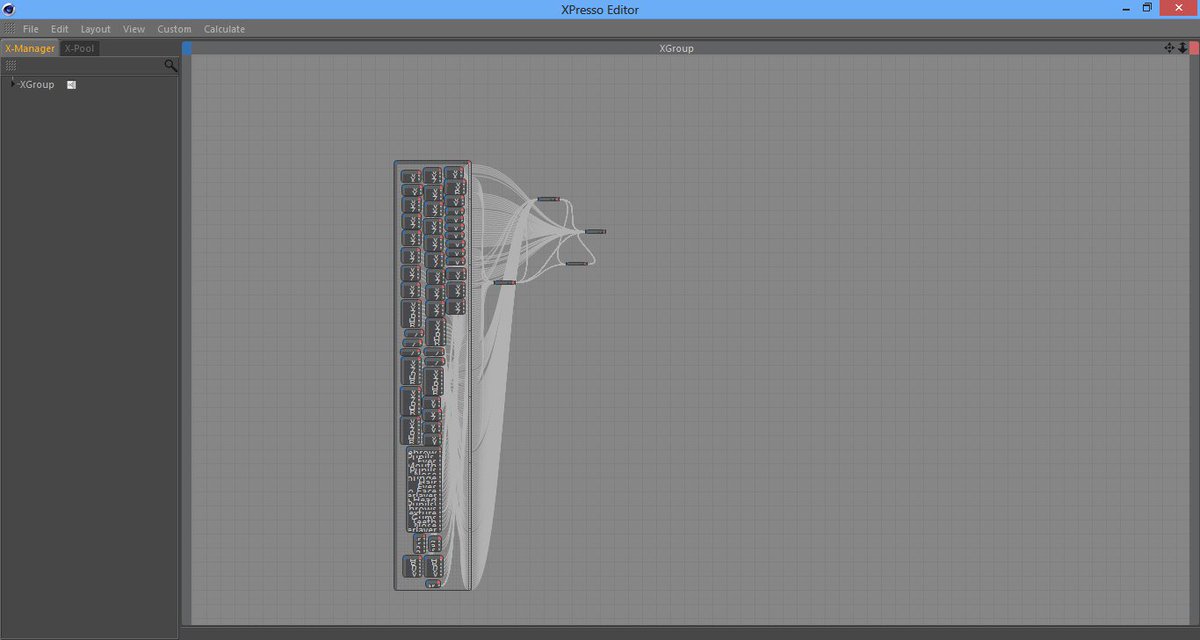
Task: Select the topmost small node right of the group
Action: click(x=549, y=199)
